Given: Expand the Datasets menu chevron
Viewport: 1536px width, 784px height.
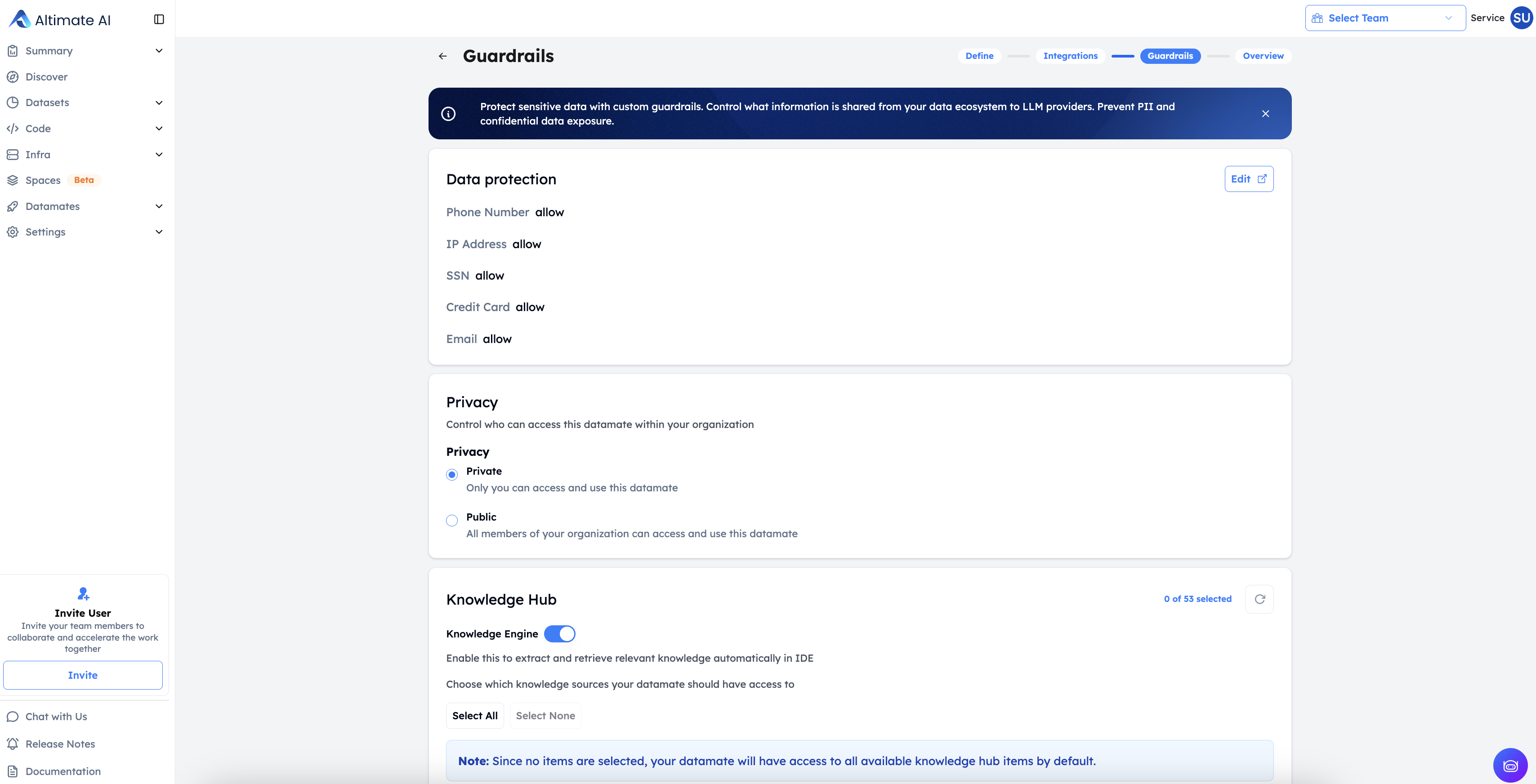Looking at the screenshot, I should pyautogui.click(x=159, y=102).
